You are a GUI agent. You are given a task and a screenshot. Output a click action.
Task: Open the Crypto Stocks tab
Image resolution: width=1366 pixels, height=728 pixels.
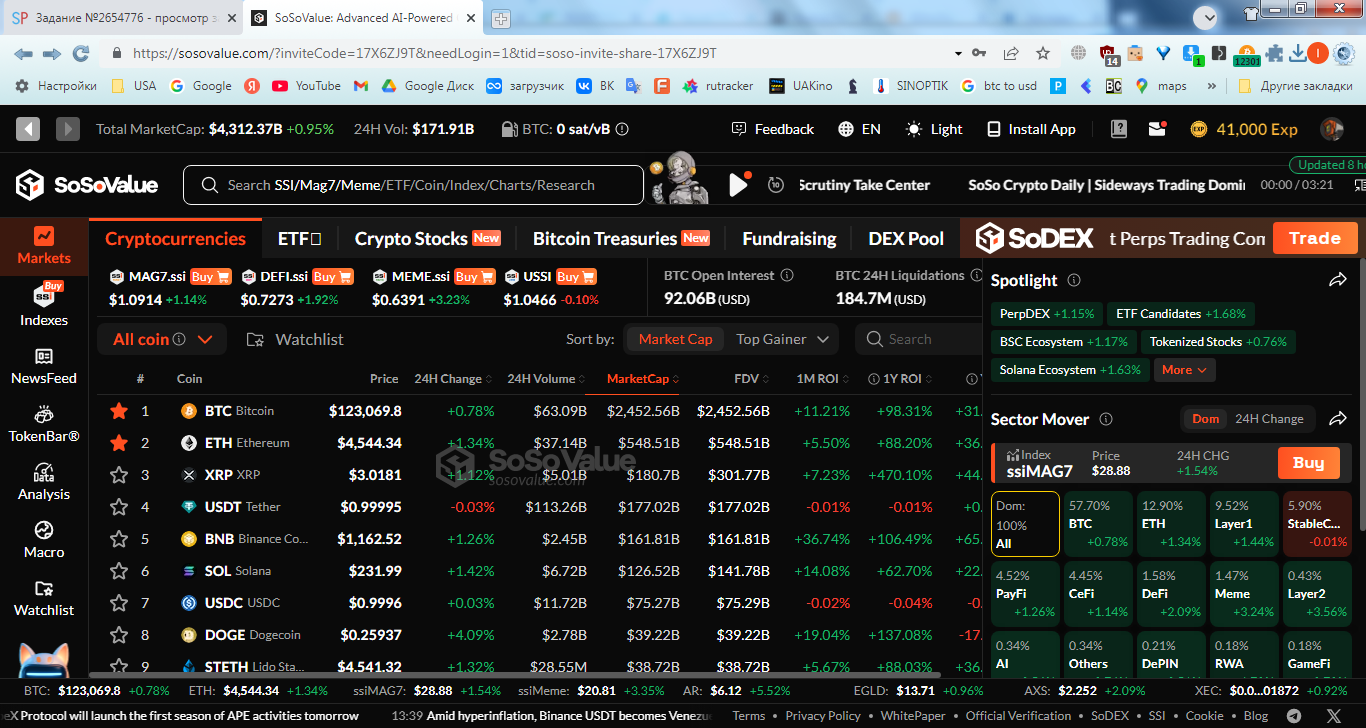pos(427,239)
